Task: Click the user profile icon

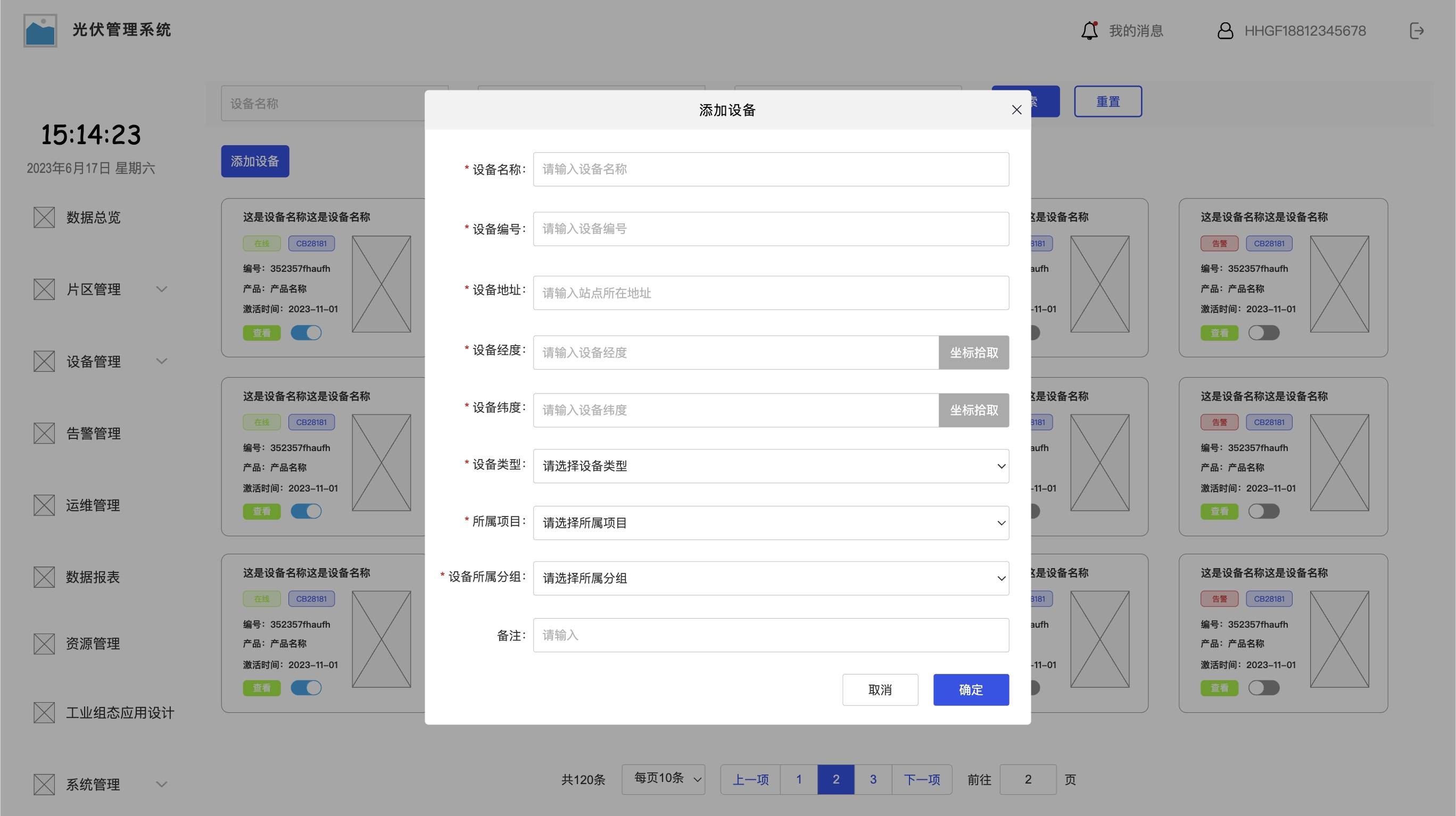Action: pyautogui.click(x=1225, y=30)
